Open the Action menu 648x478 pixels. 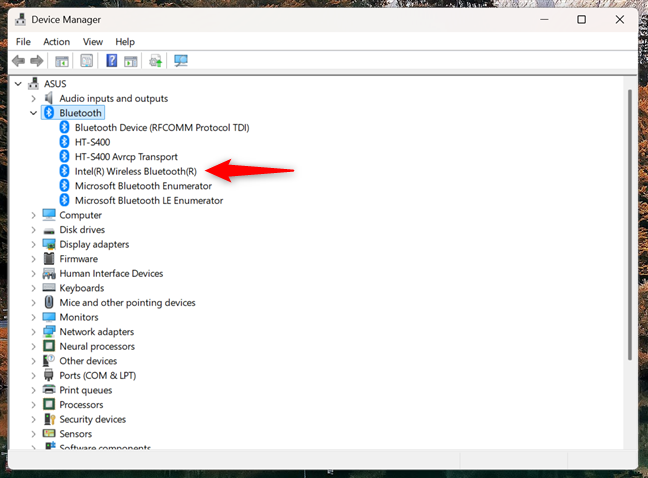(x=57, y=42)
